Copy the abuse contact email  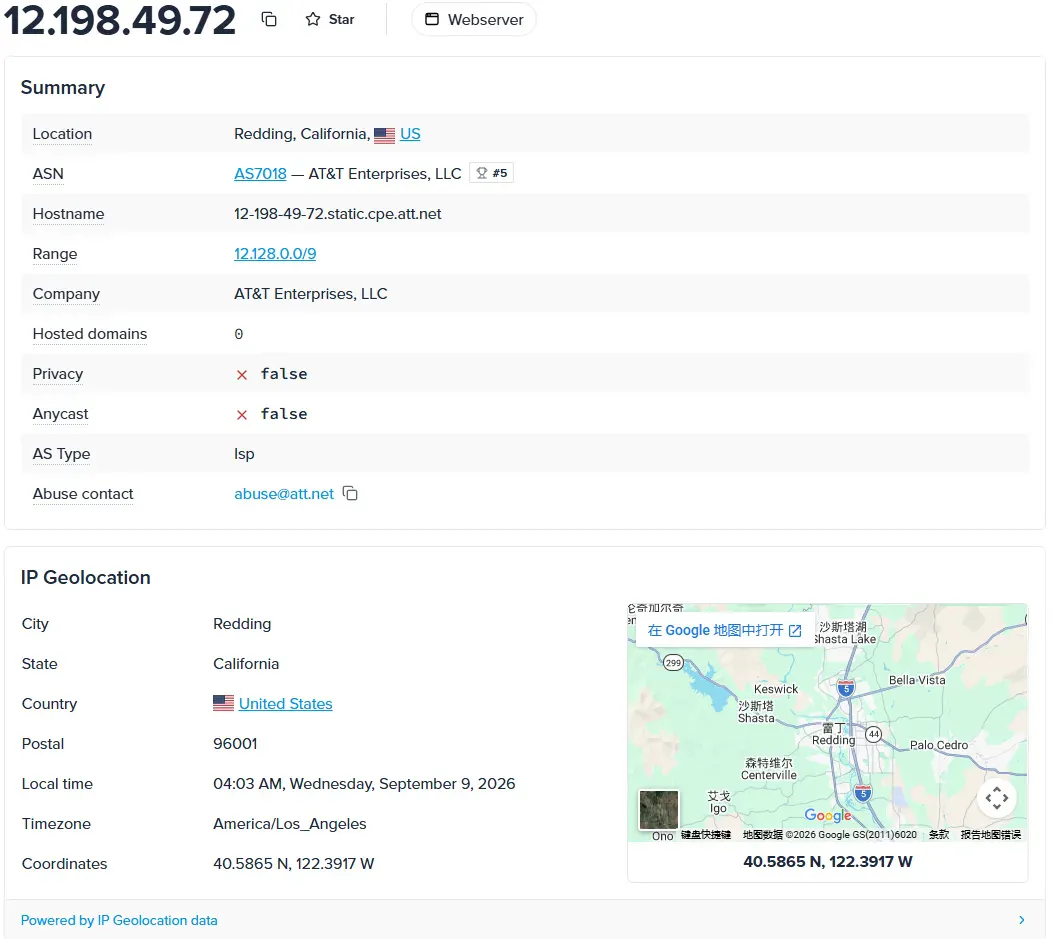click(350, 494)
